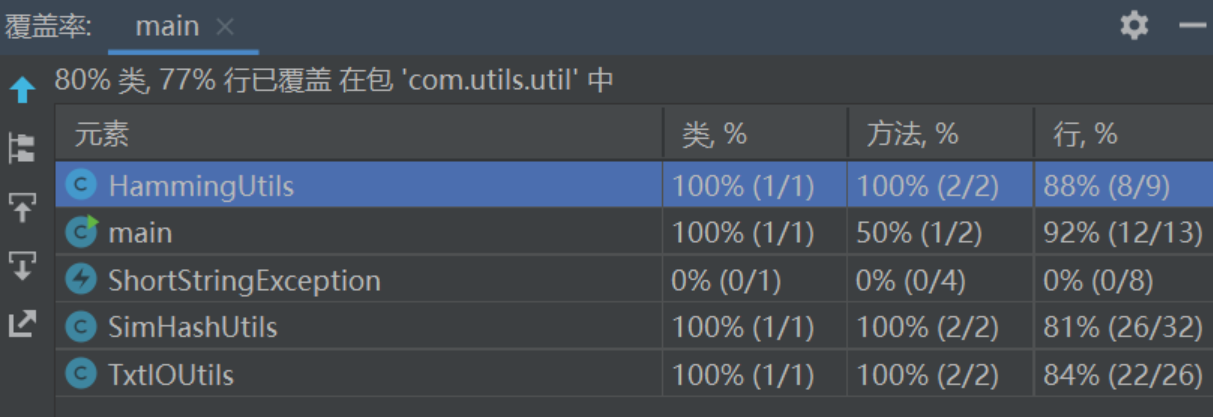Sort by the 行, % column header
Screen dimensions: 1213x417
pyautogui.click(x=1085, y=135)
